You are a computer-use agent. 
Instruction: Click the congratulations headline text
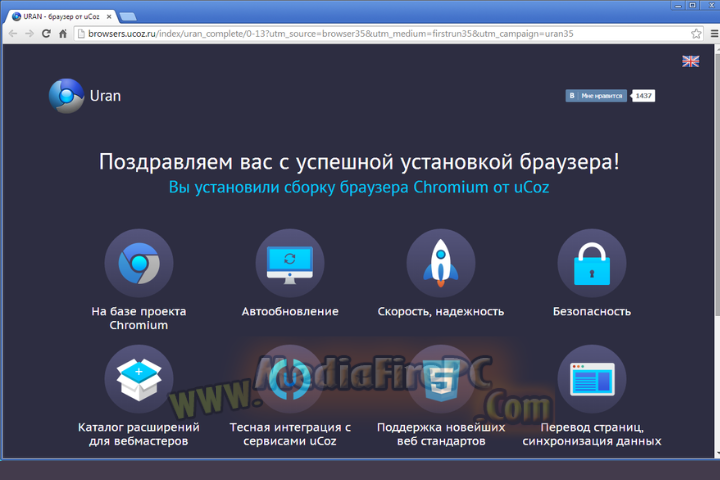pyautogui.click(x=359, y=162)
